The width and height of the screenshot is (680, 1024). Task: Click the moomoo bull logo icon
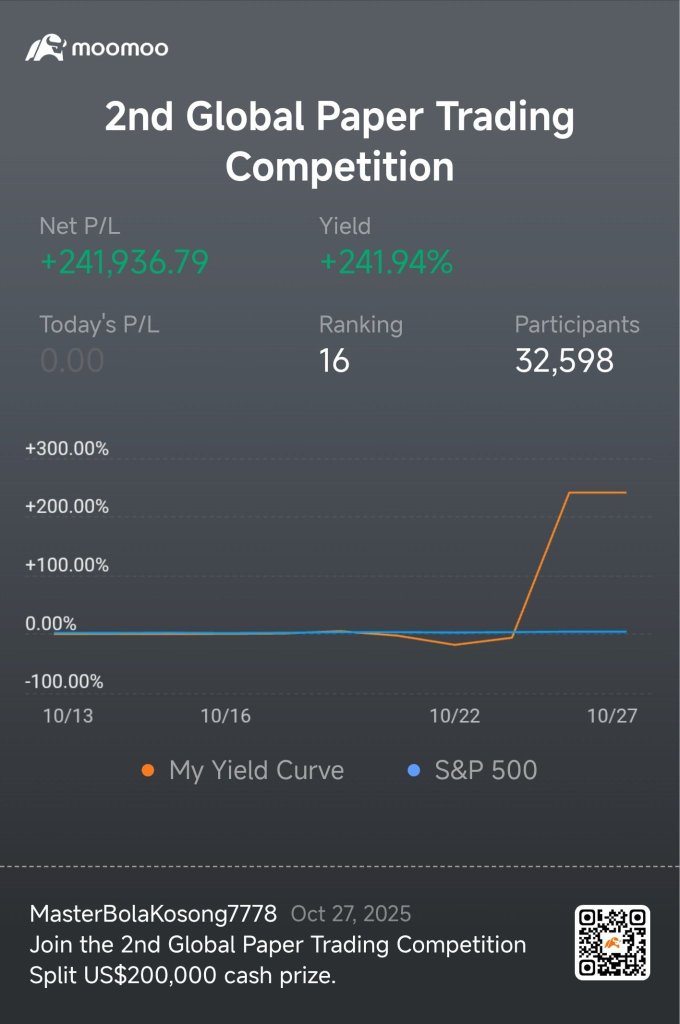tap(46, 48)
